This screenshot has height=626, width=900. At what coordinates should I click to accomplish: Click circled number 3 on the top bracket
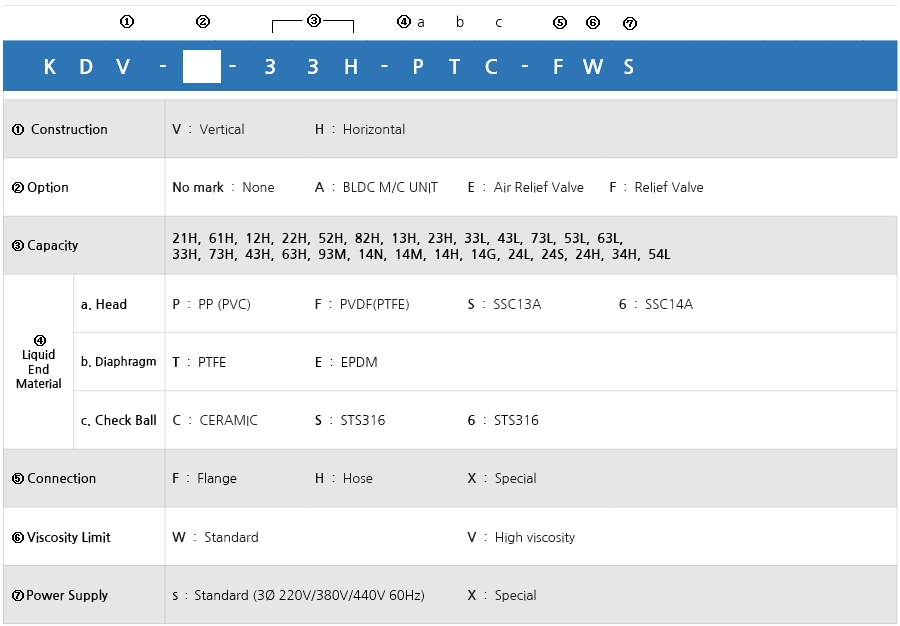pos(313,20)
